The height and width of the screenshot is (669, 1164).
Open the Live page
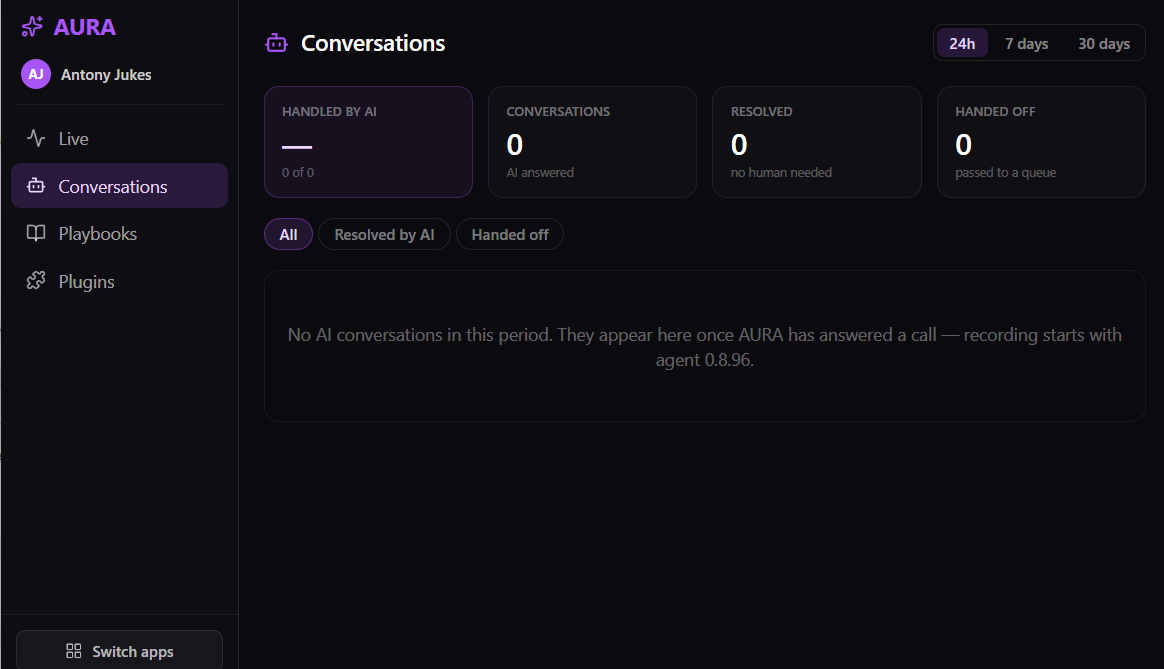tap(120, 138)
